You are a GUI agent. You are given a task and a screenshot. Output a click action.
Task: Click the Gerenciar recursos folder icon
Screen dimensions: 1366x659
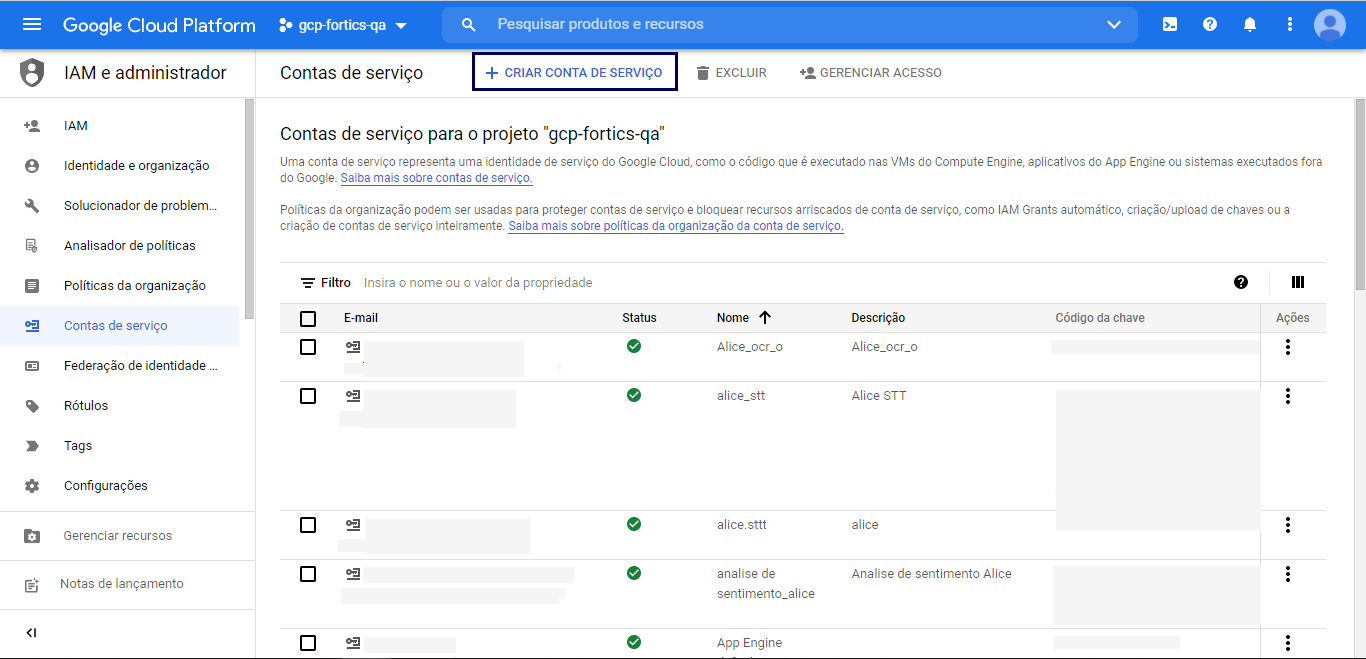click(x=32, y=536)
